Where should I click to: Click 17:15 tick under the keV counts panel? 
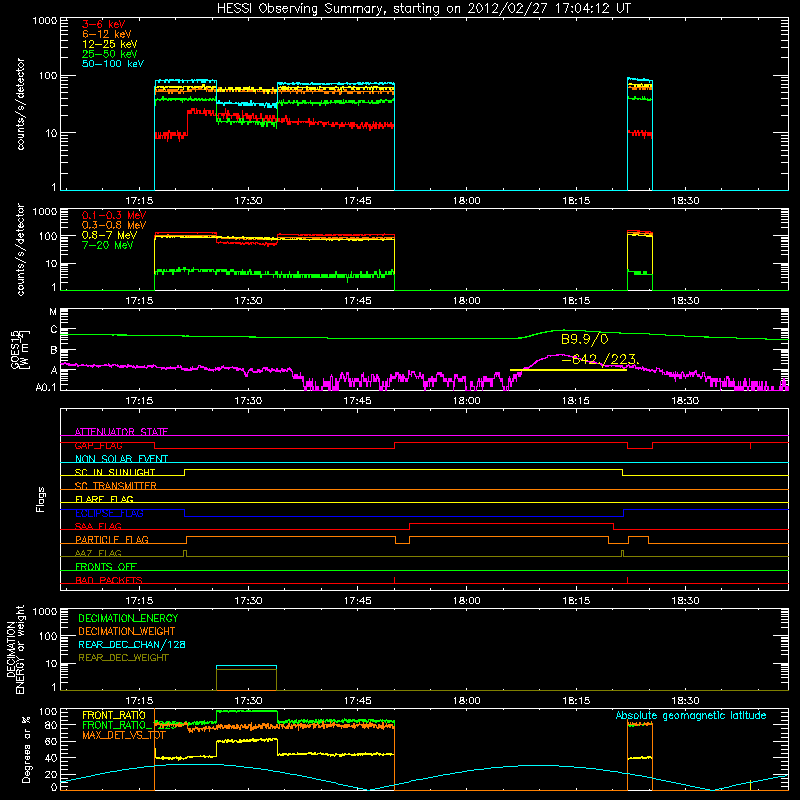(139, 201)
